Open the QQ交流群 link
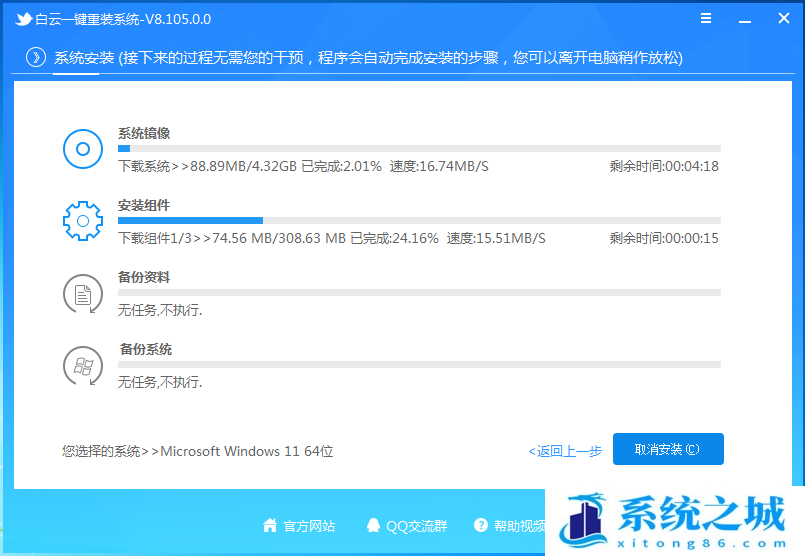 tap(416, 526)
